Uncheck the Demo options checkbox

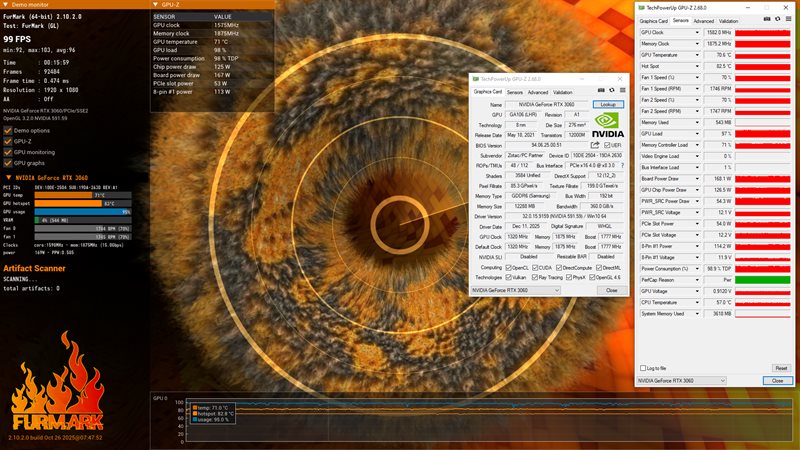7,131
